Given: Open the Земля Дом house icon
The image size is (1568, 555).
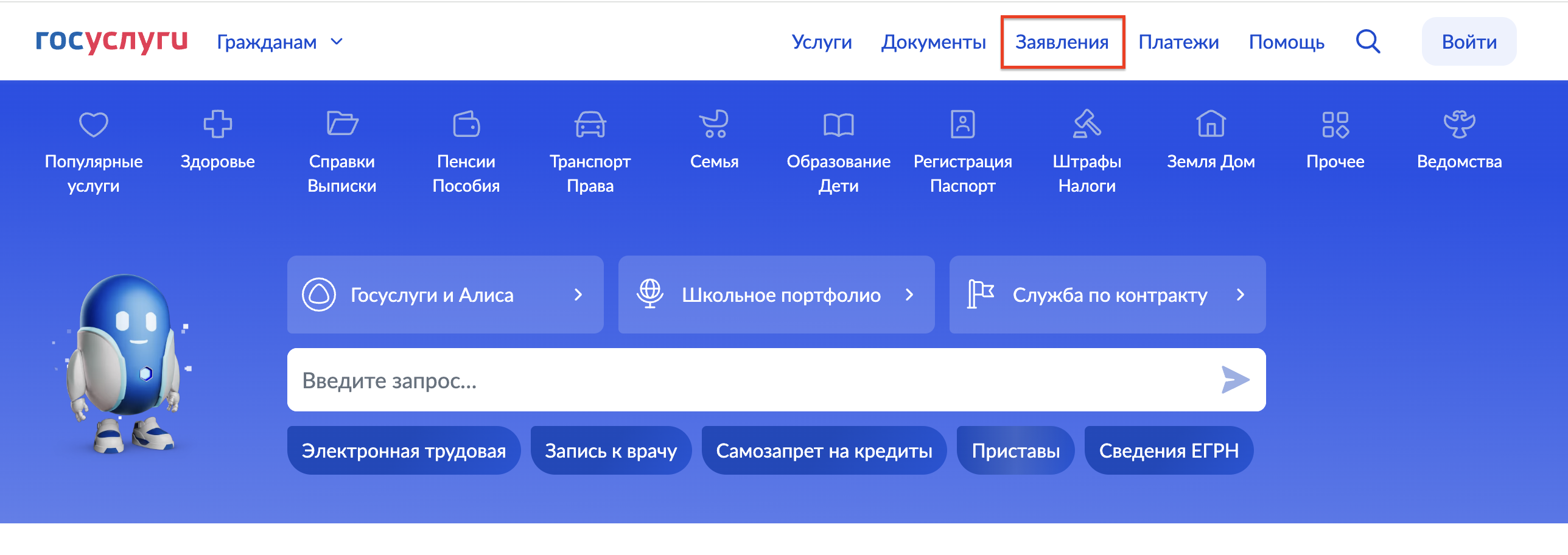Looking at the screenshot, I should pos(1211,124).
